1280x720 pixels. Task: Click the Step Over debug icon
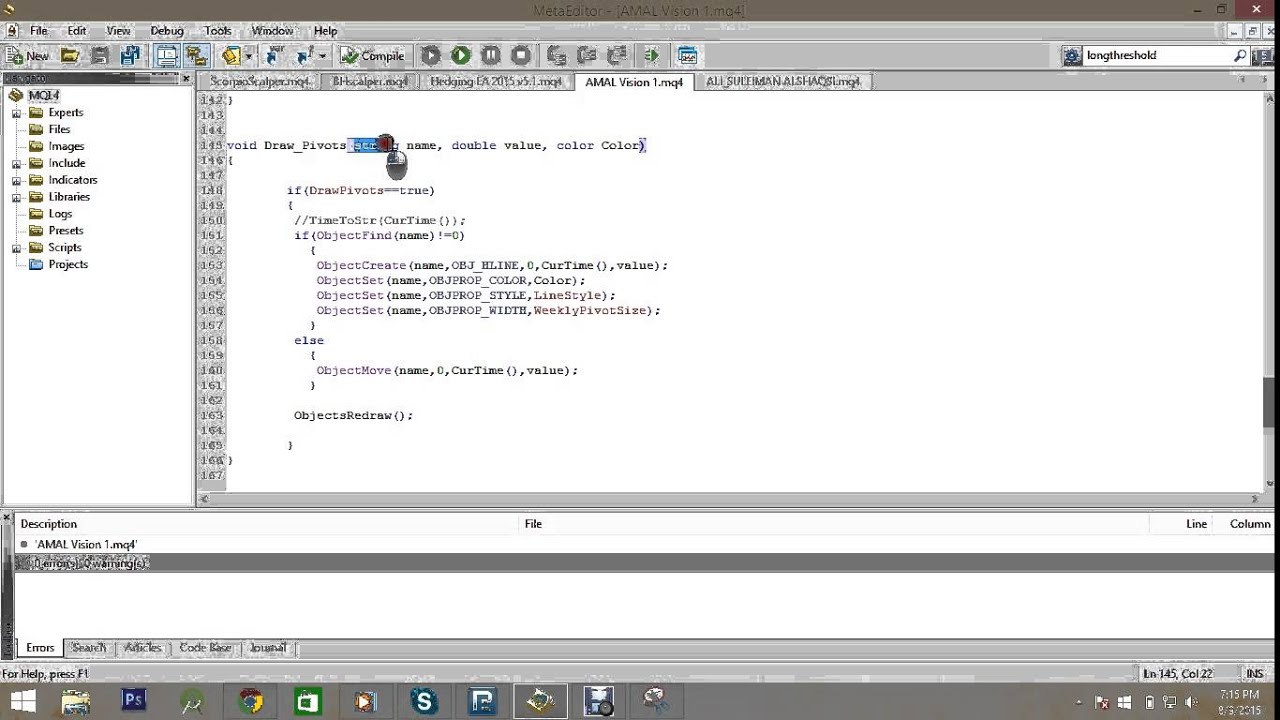[x=587, y=56]
